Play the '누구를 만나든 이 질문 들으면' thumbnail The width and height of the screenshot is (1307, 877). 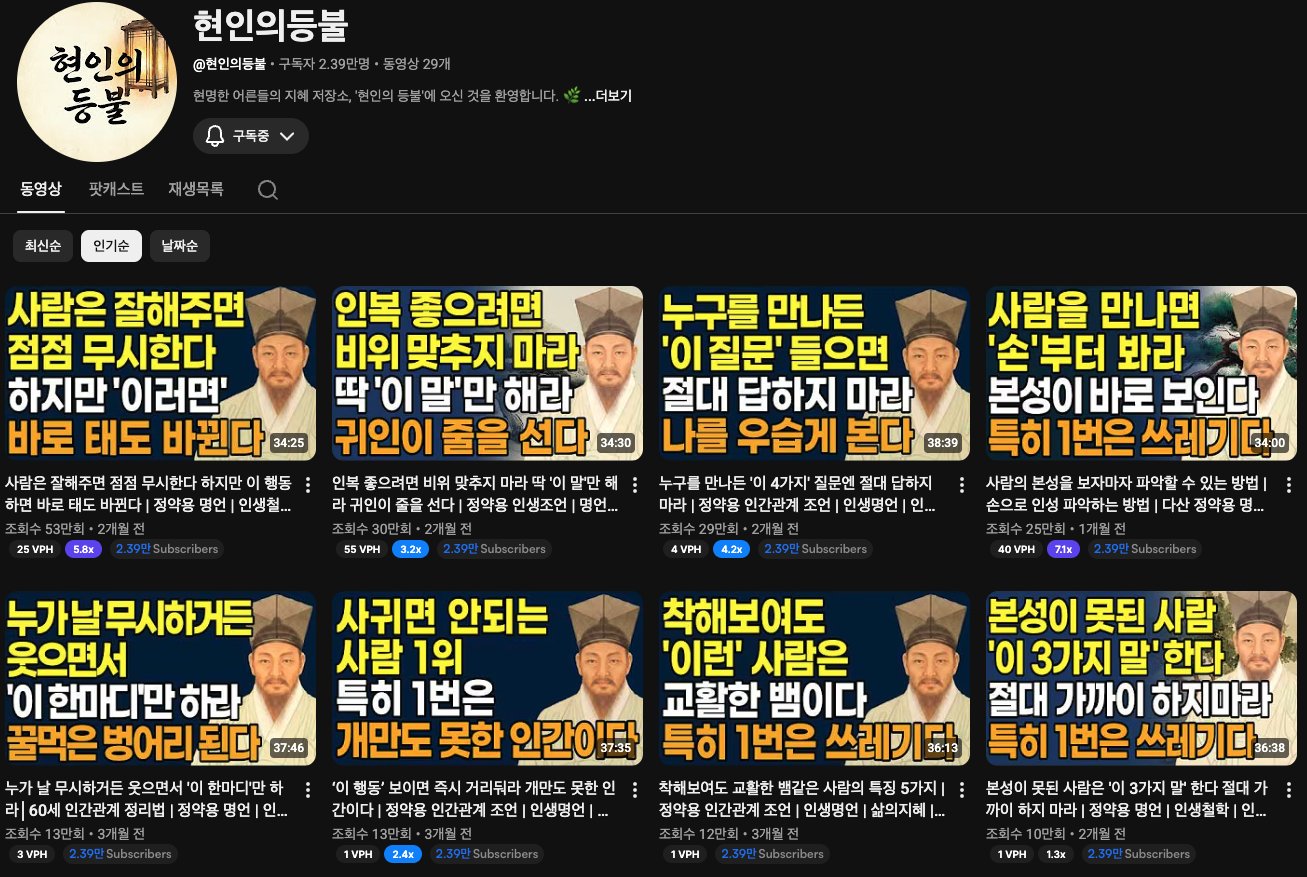pos(815,373)
